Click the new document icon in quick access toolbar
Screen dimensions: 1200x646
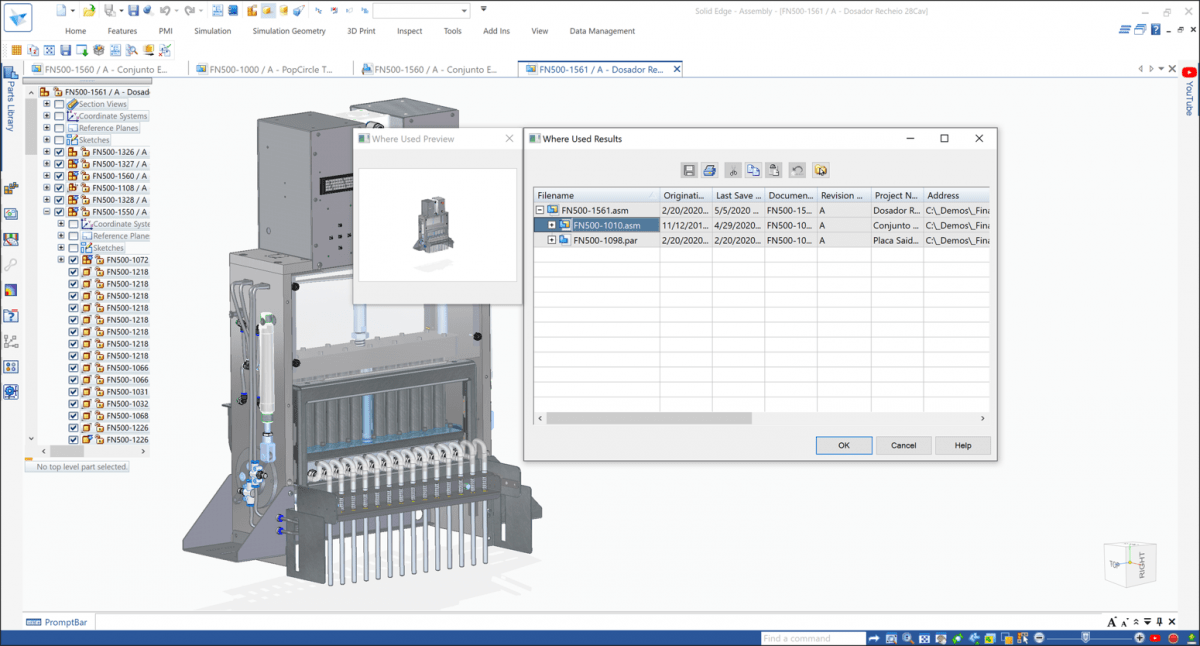(62, 10)
